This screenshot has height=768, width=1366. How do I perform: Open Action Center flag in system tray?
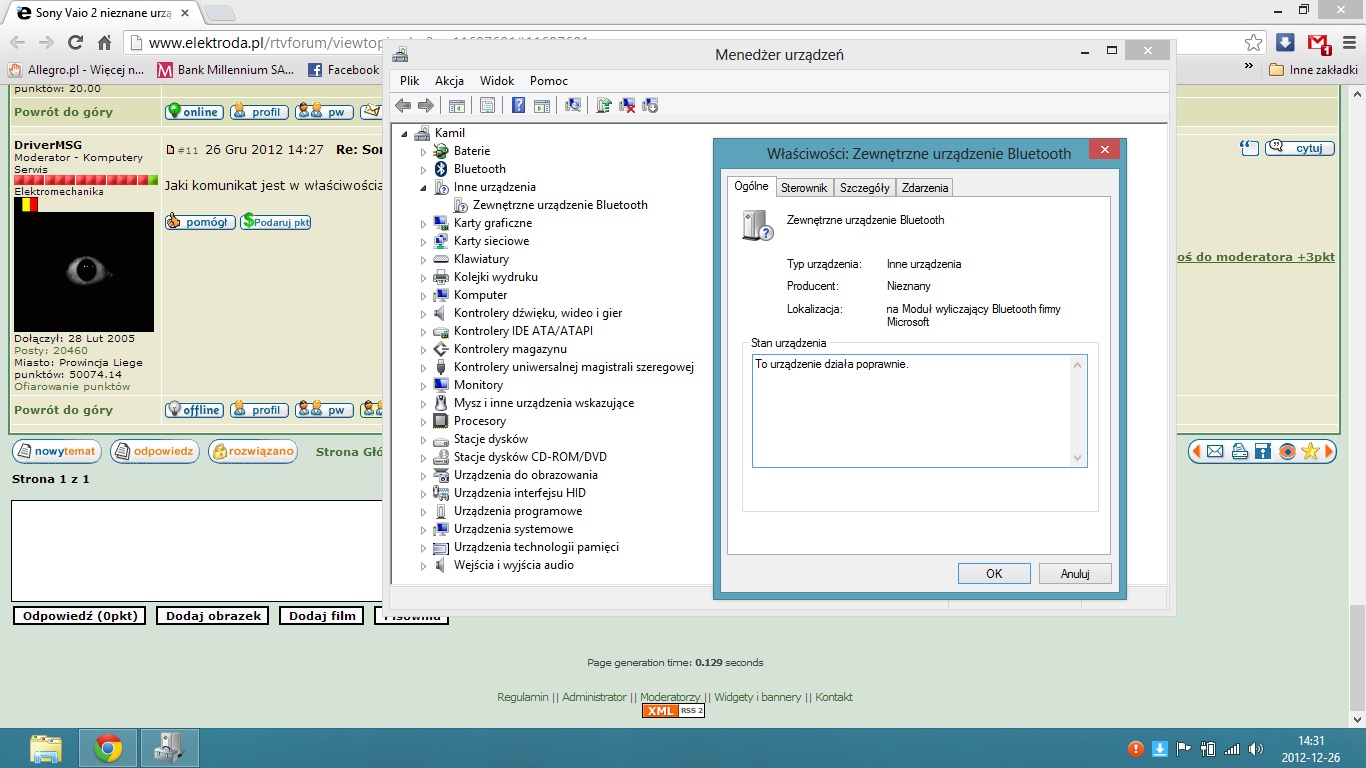(x=1184, y=749)
